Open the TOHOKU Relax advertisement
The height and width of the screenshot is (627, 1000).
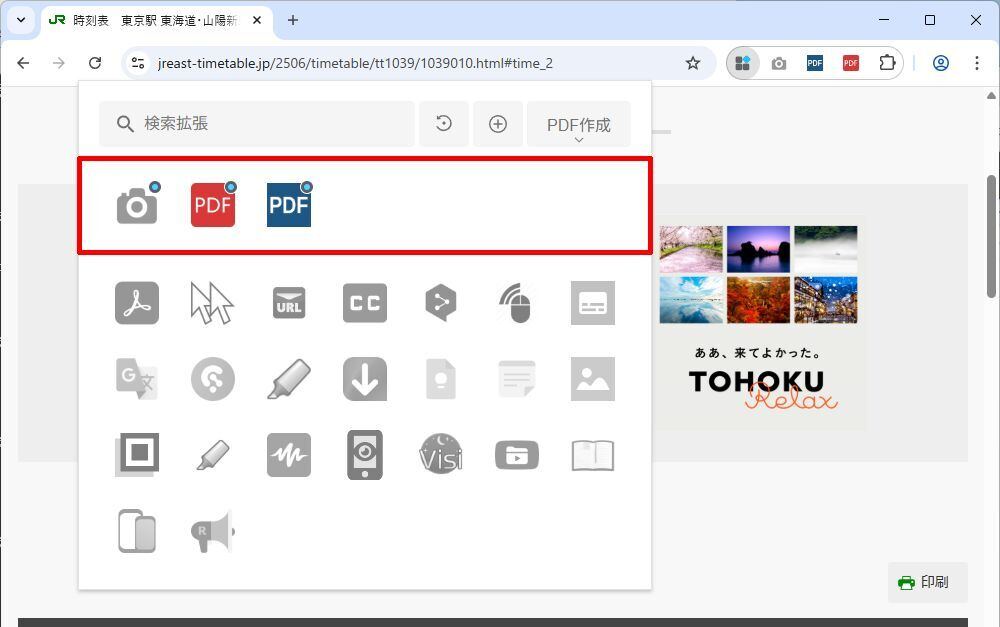pyautogui.click(x=758, y=321)
